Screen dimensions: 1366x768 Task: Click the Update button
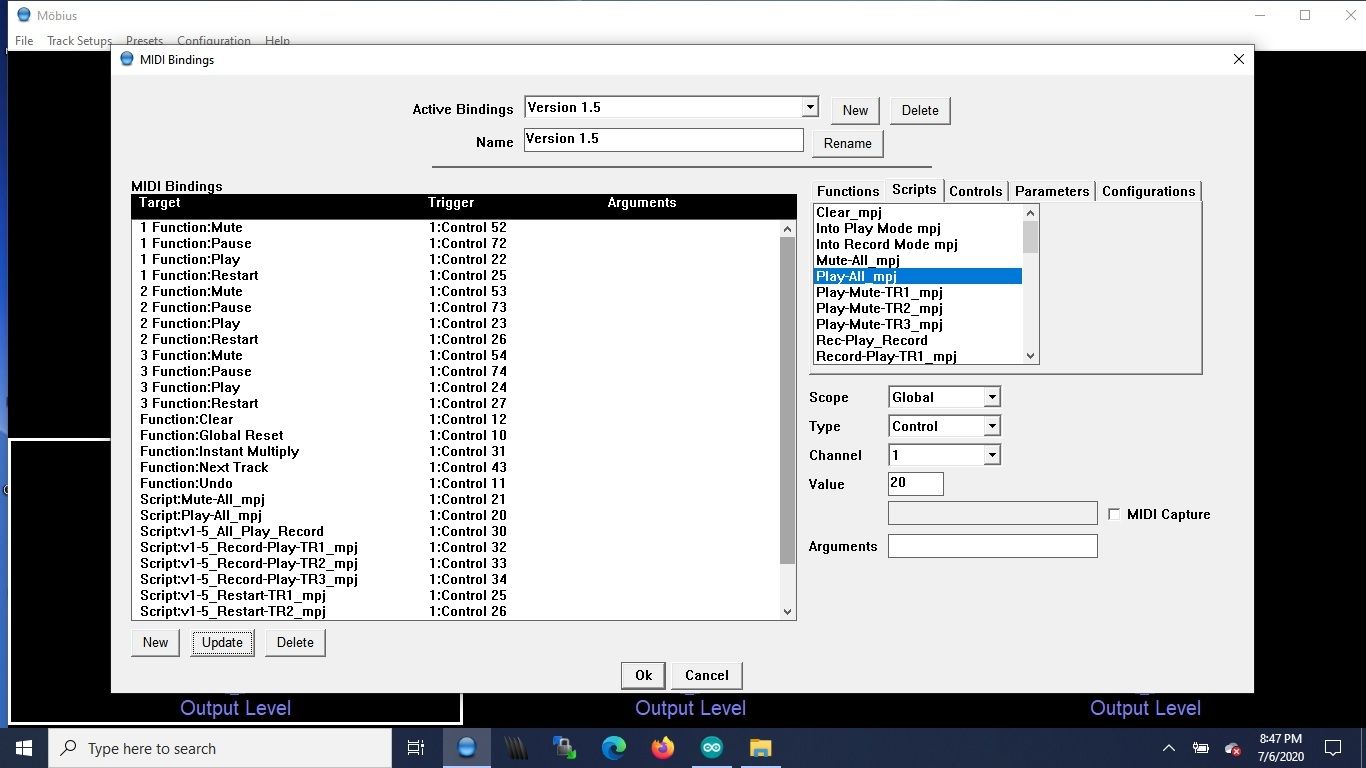coord(222,642)
